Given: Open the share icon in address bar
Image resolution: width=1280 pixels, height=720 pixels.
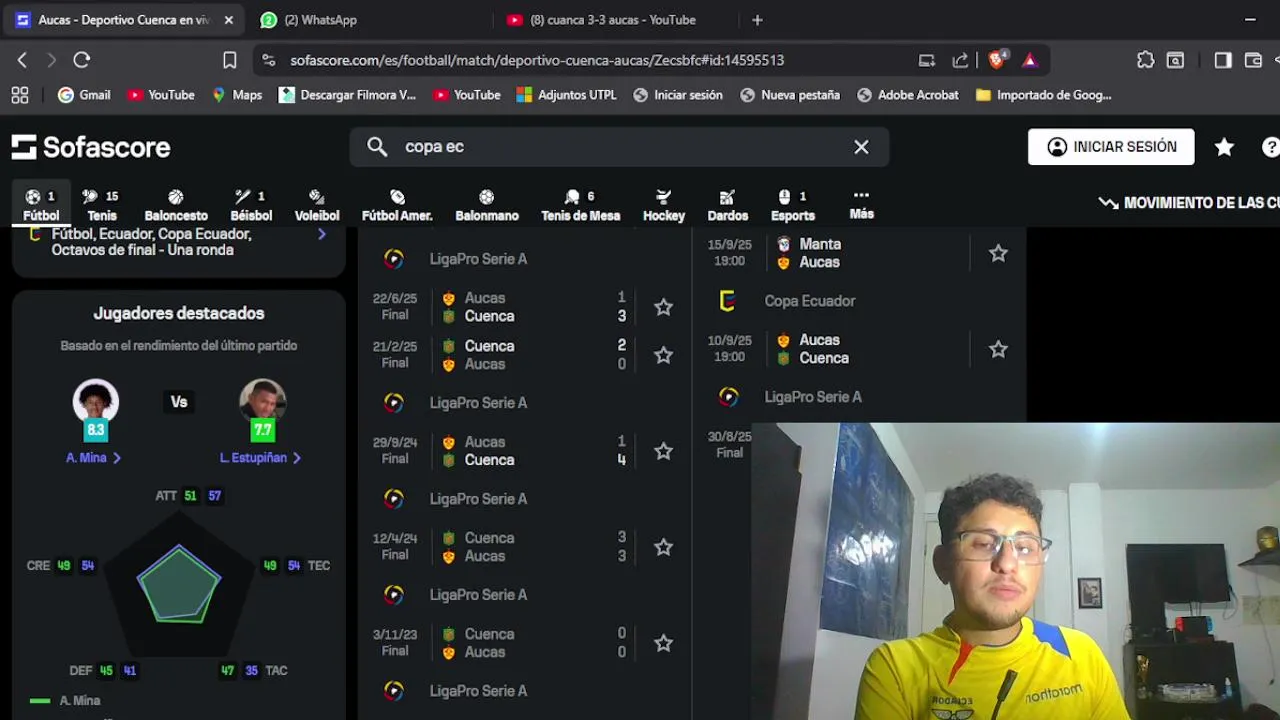Looking at the screenshot, I should tap(960, 60).
